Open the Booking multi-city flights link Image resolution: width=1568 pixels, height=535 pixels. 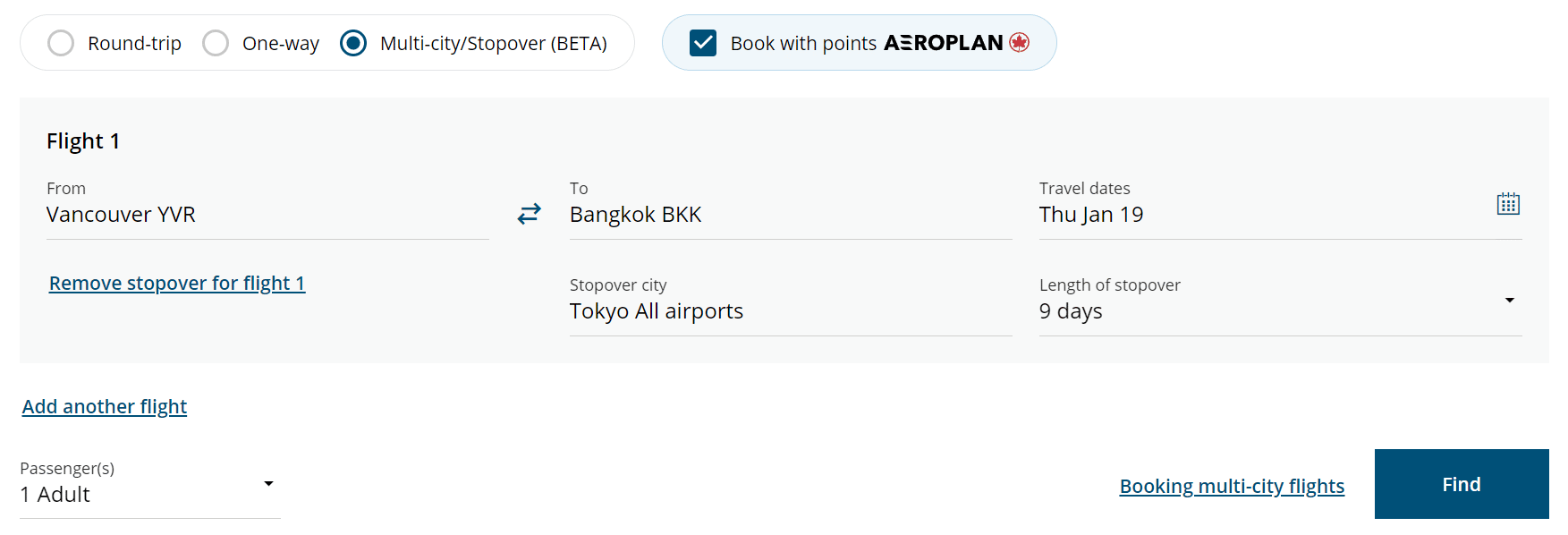point(1232,486)
